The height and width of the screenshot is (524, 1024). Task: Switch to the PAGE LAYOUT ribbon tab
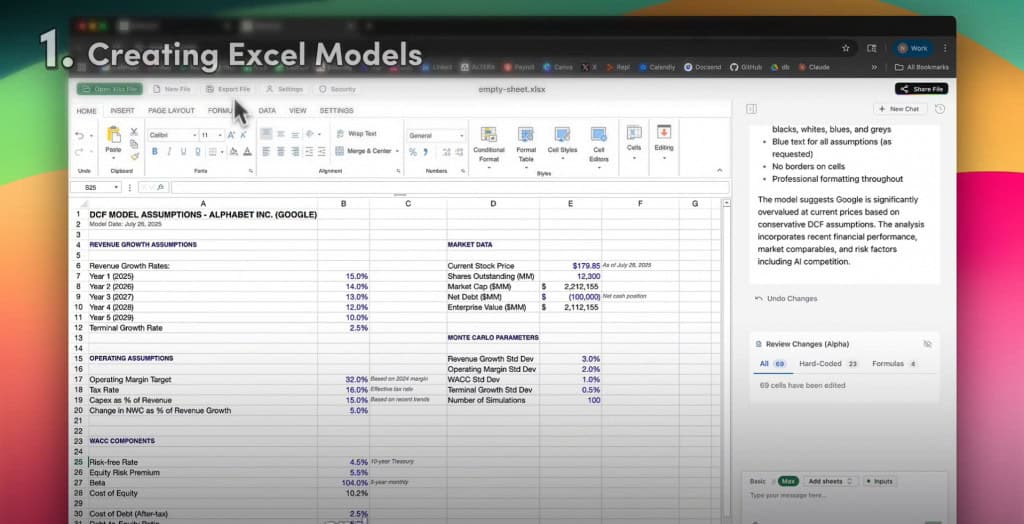pyautogui.click(x=171, y=111)
